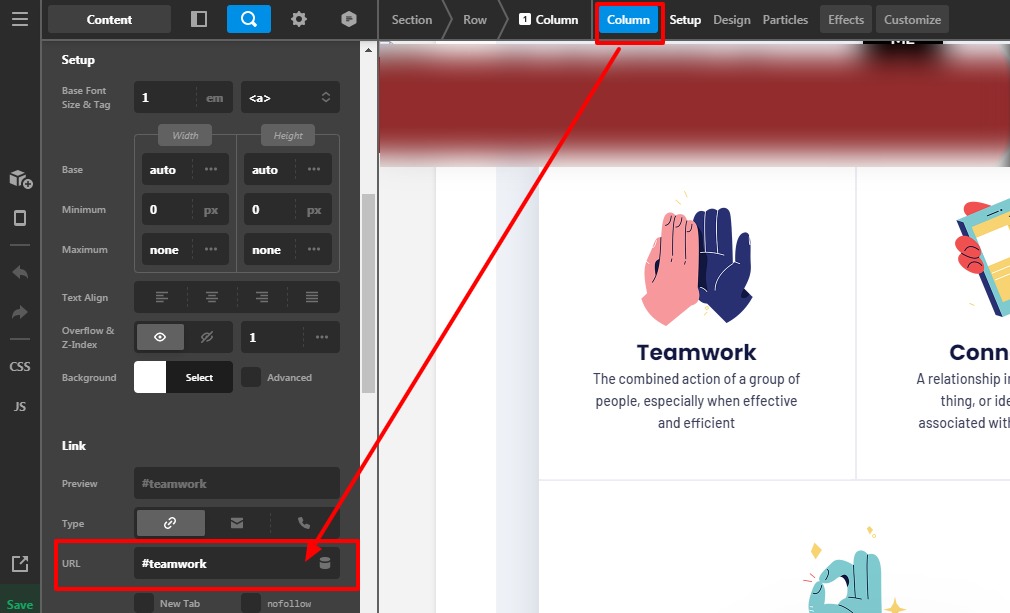Viewport: 1010px width, 613px height.
Task: Click the dynamic content icon in URL field
Action: (x=325, y=563)
